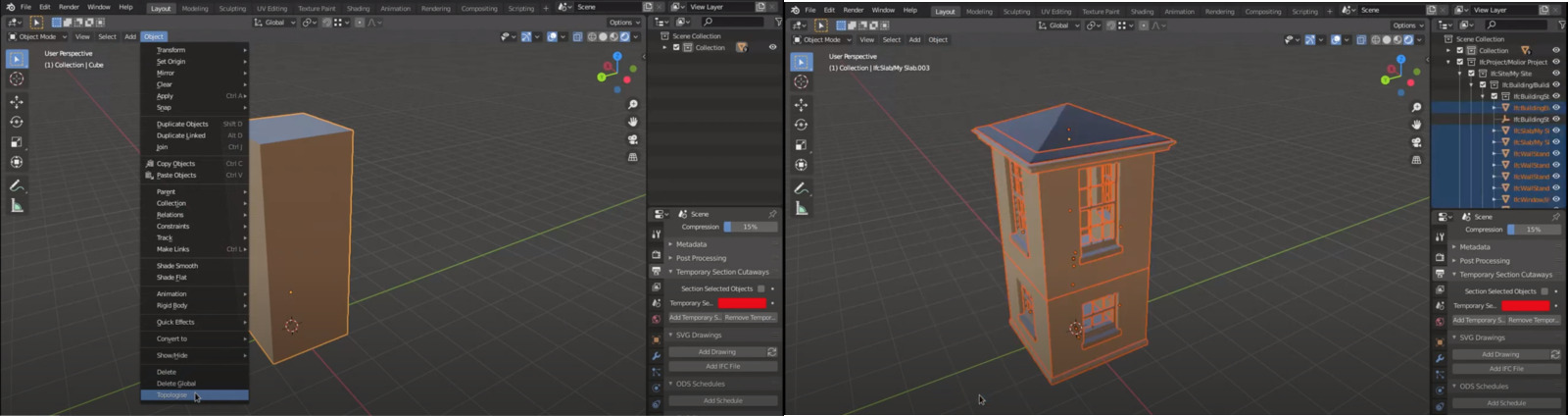The width and height of the screenshot is (1568, 416).
Task: Toggle camera view icon in right viewport
Action: coord(1416,142)
